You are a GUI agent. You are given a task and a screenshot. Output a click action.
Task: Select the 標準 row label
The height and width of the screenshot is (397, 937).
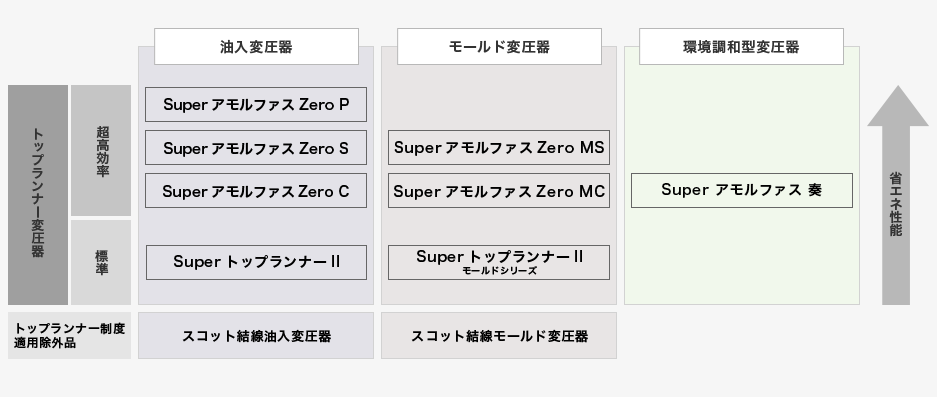click(x=101, y=262)
